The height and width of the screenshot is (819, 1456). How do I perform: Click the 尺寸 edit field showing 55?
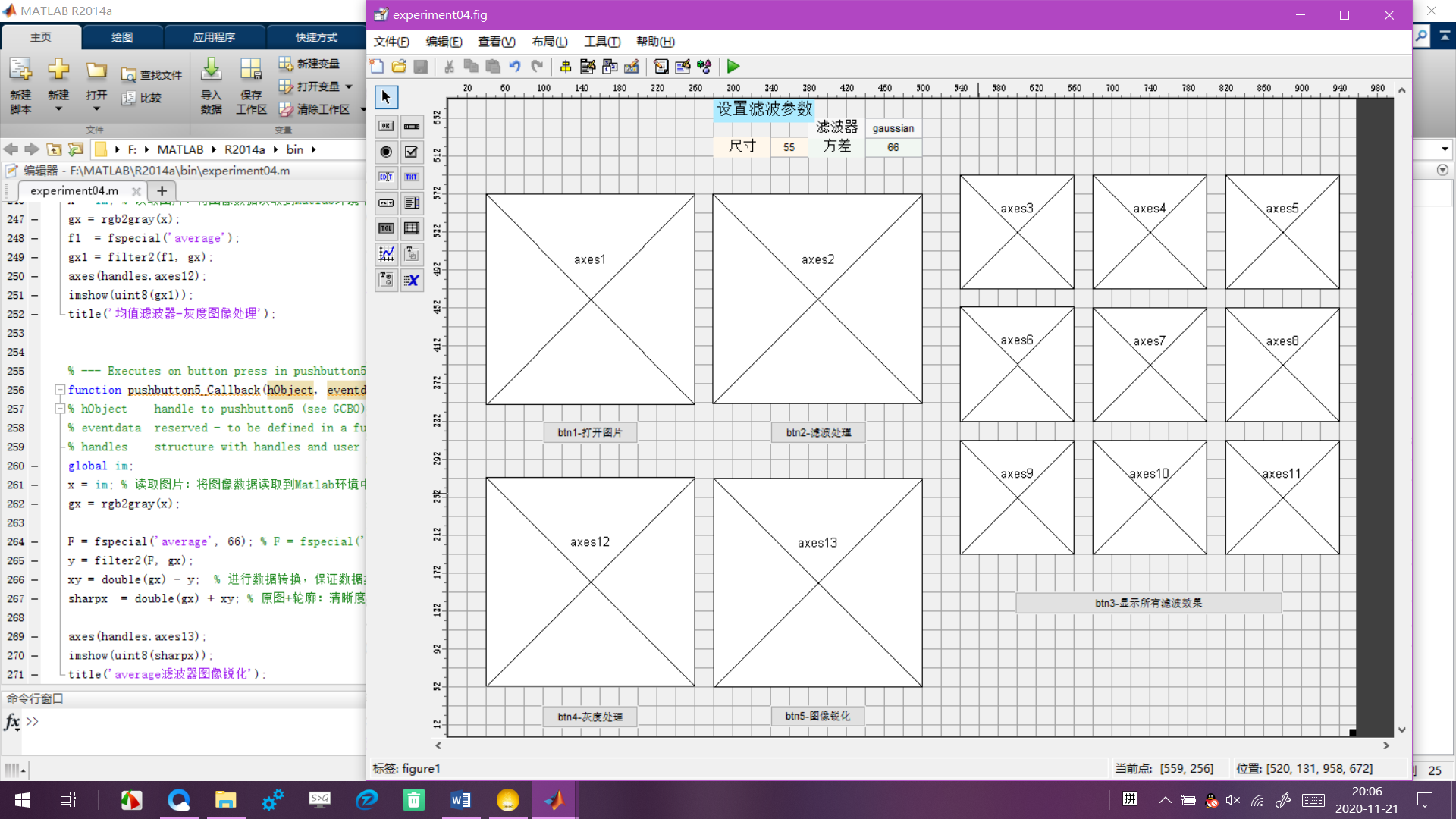[789, 147]
